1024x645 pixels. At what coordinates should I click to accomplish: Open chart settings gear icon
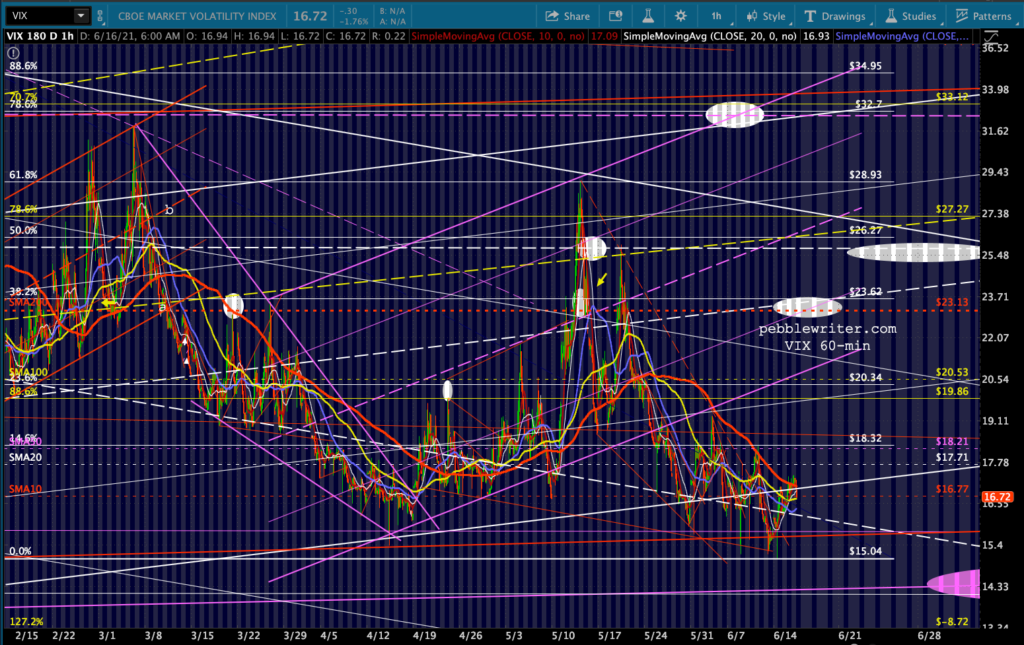click(x=680, y=16)
